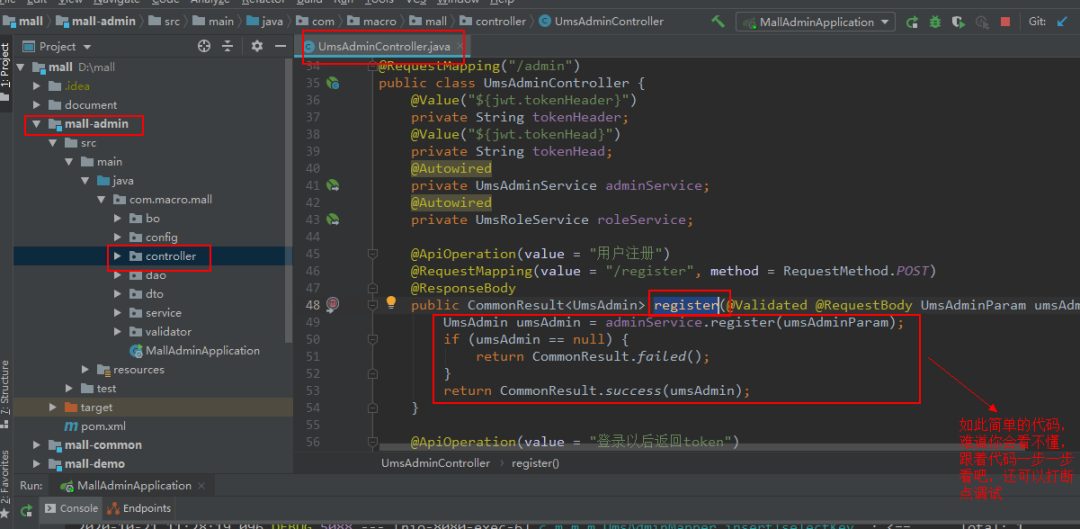
Task: Open Project panel settings gear
Action: pyautogui.click(x=257, y=46)
